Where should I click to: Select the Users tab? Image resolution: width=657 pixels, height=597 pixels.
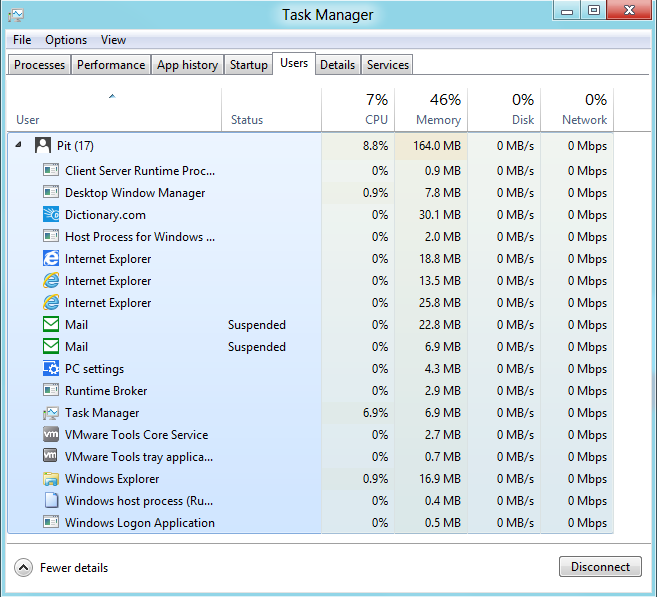(x=294, y=63)
